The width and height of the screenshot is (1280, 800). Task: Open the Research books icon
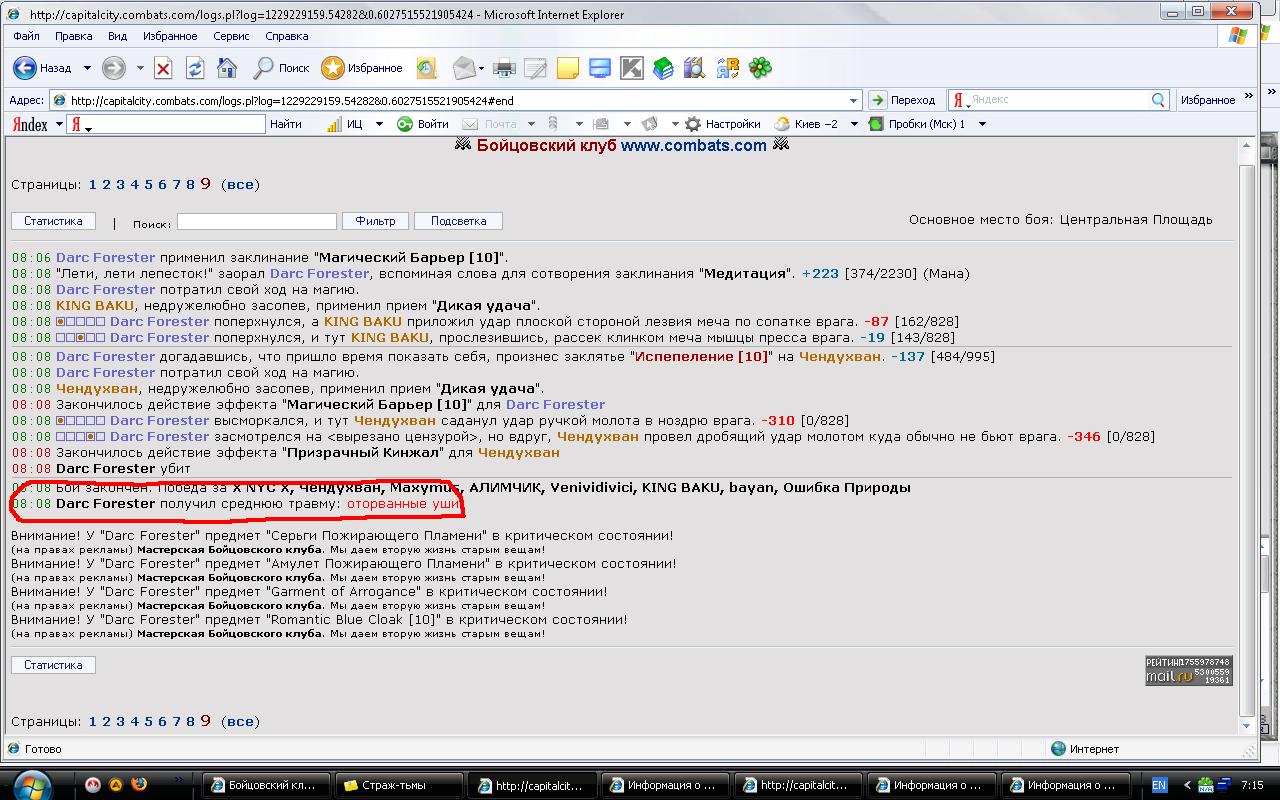(x=663, y=68)
